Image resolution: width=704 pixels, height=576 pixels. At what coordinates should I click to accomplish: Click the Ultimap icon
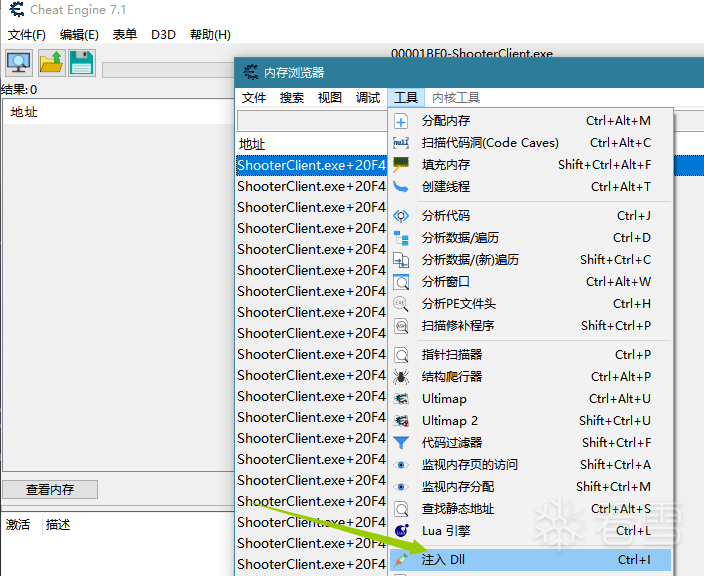point(401,399)
